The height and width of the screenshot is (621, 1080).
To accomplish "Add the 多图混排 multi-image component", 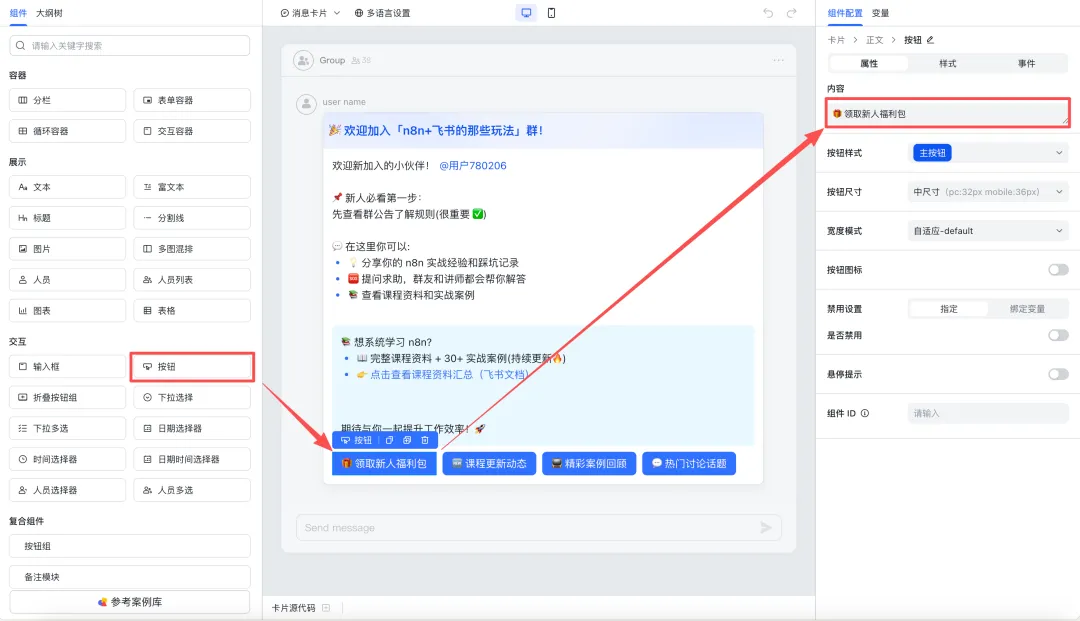I will click(x=192, y=249).
